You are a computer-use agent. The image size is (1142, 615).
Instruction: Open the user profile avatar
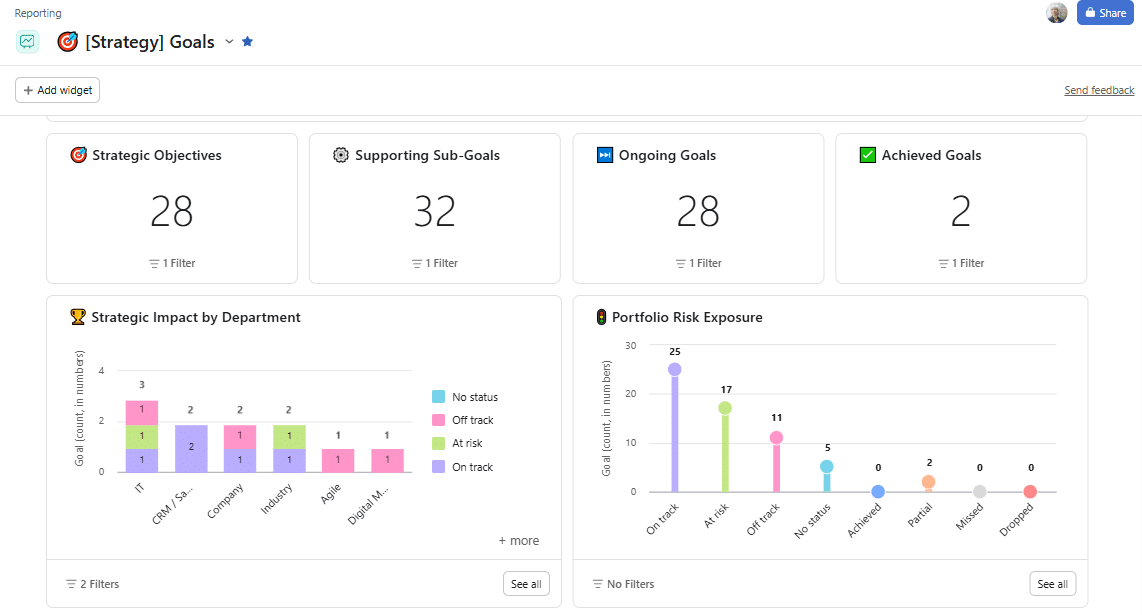point(1057,12)
